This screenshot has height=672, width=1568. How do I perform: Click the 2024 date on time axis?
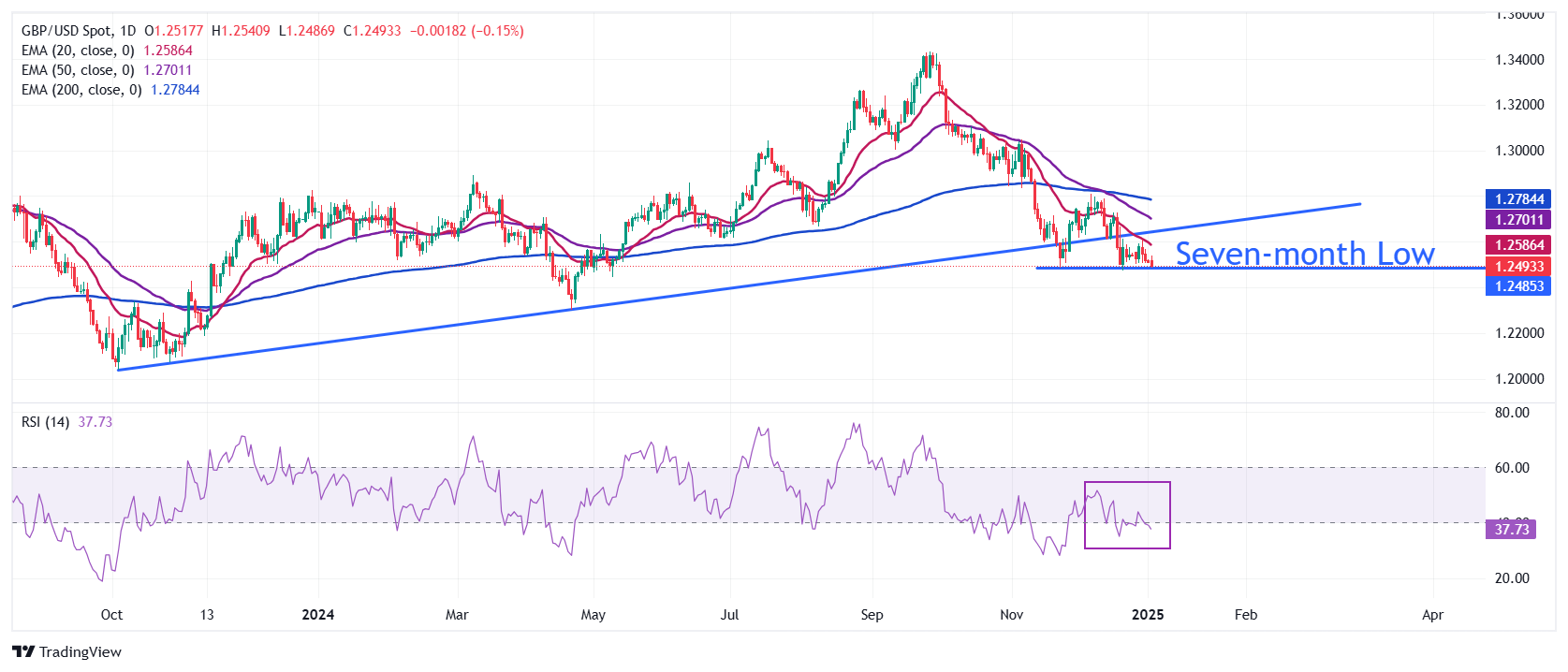tap(318, 615)
